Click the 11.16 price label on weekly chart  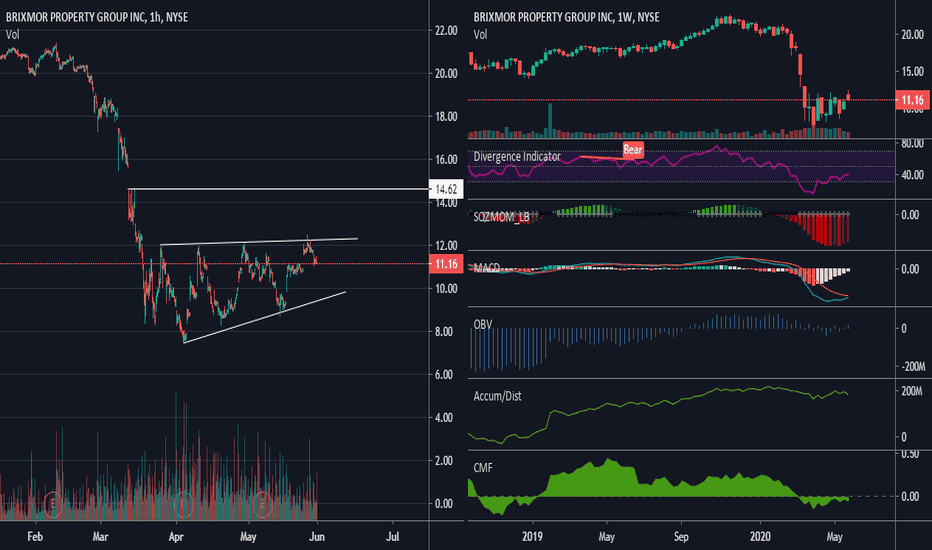point(912,100)
